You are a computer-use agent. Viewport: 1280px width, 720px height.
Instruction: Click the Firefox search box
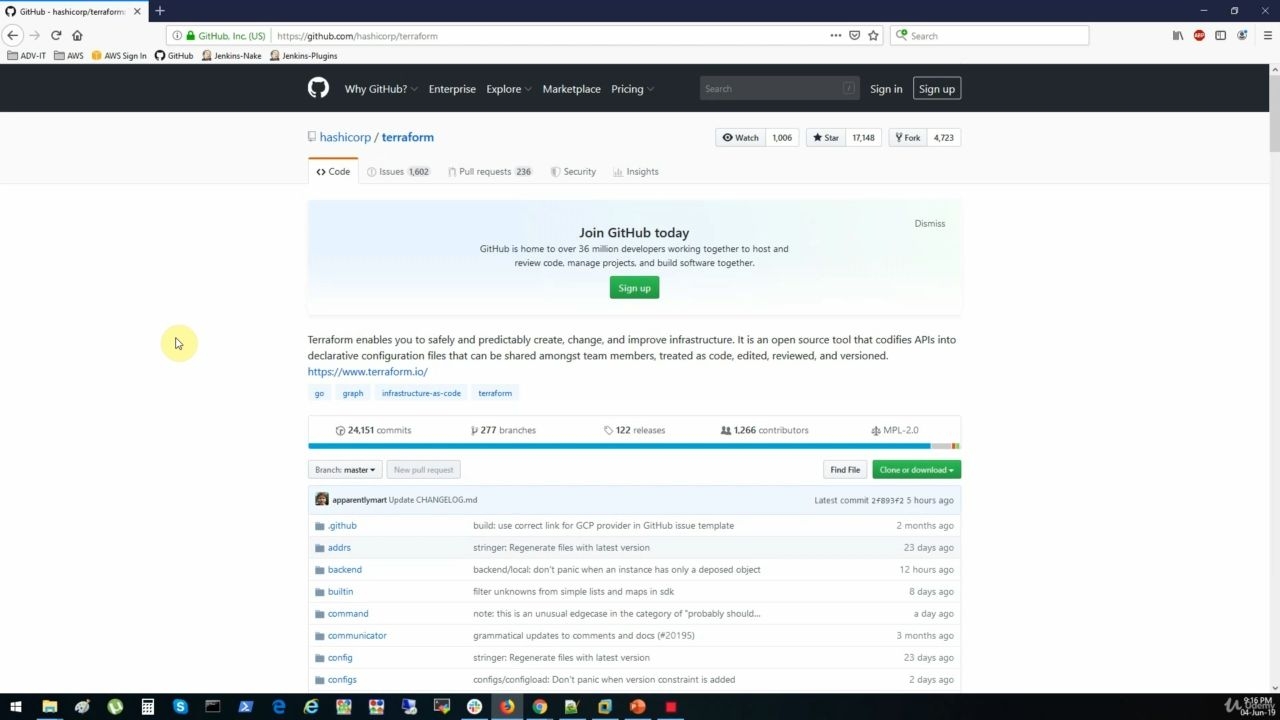[x=989, y=35]
